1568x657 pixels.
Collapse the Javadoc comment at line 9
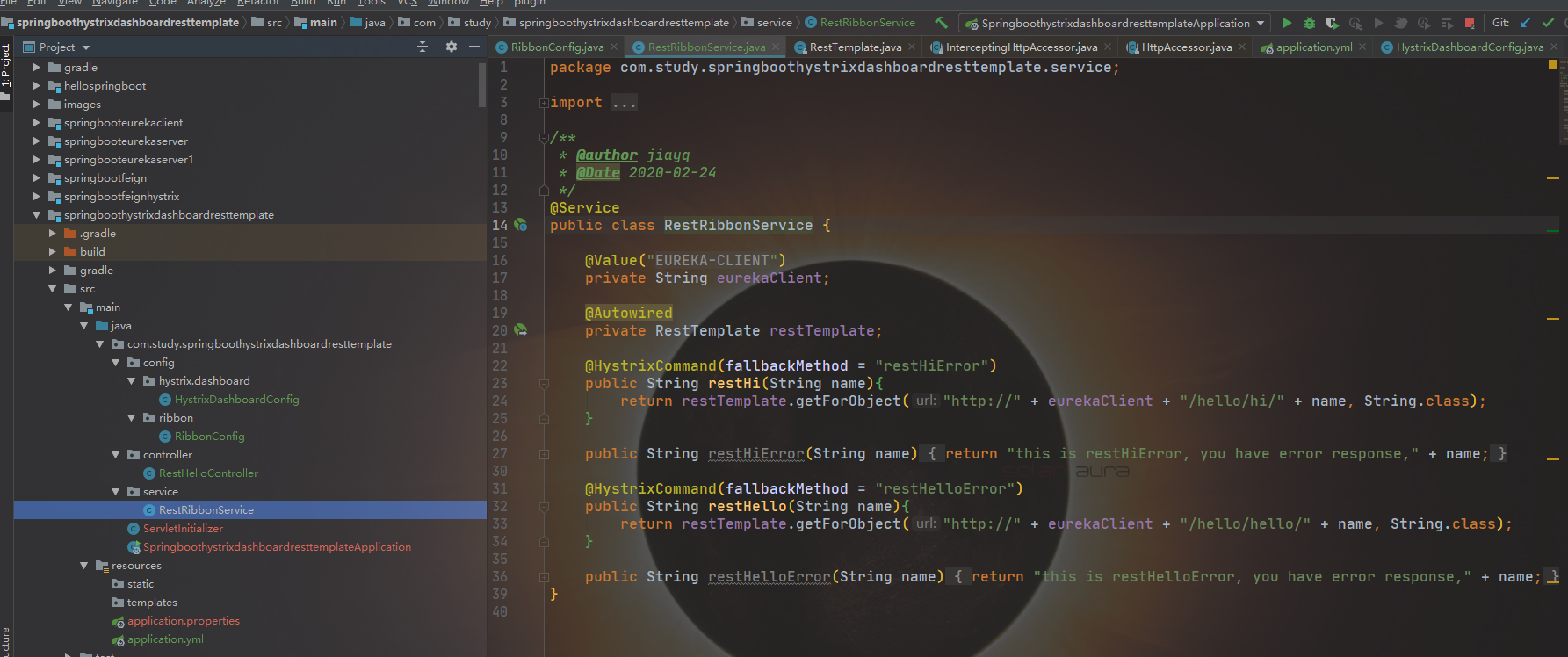coord(544,138)
